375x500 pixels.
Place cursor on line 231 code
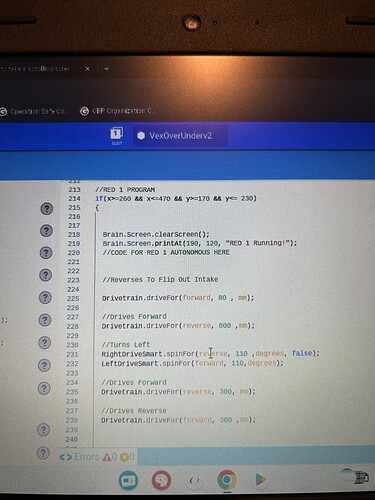(210, 353)
